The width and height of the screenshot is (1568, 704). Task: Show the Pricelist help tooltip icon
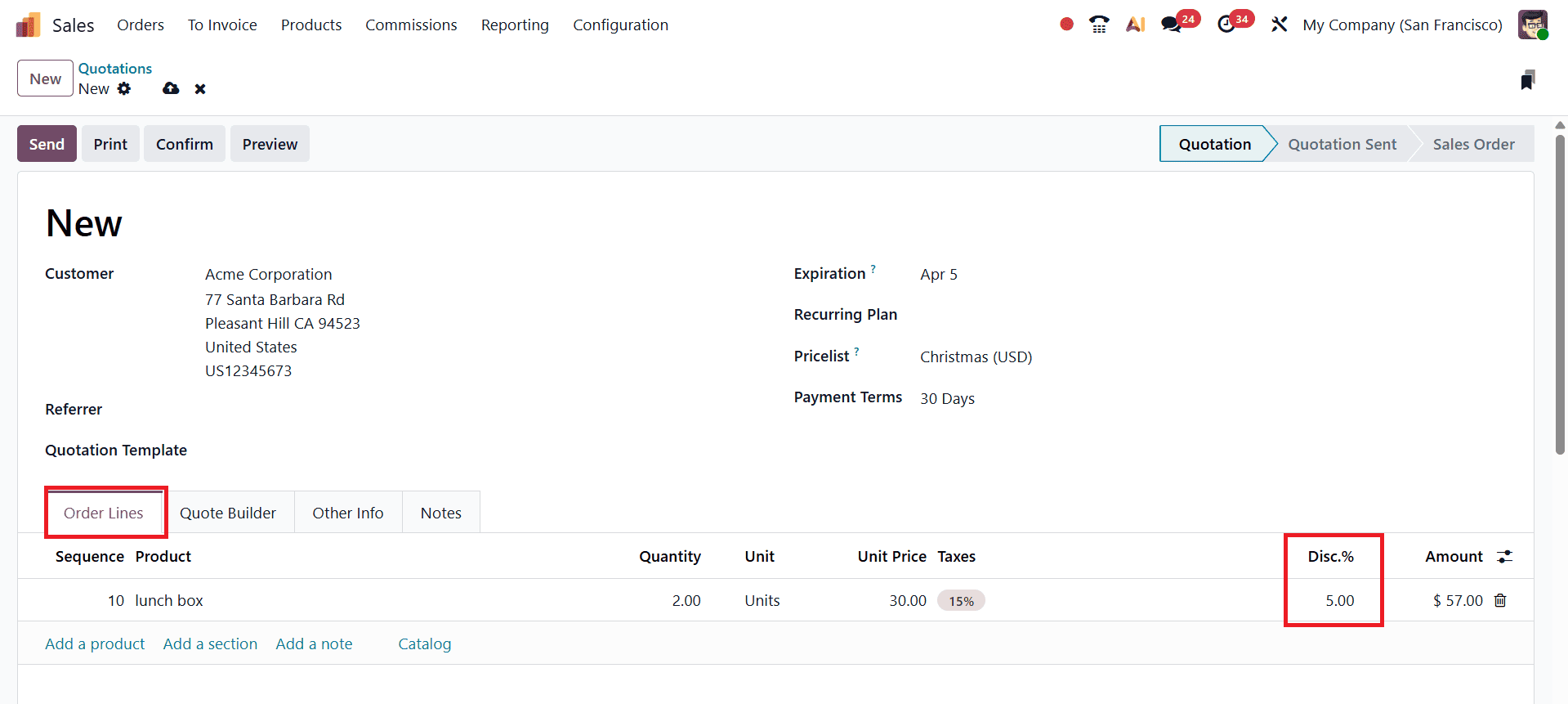856,351
